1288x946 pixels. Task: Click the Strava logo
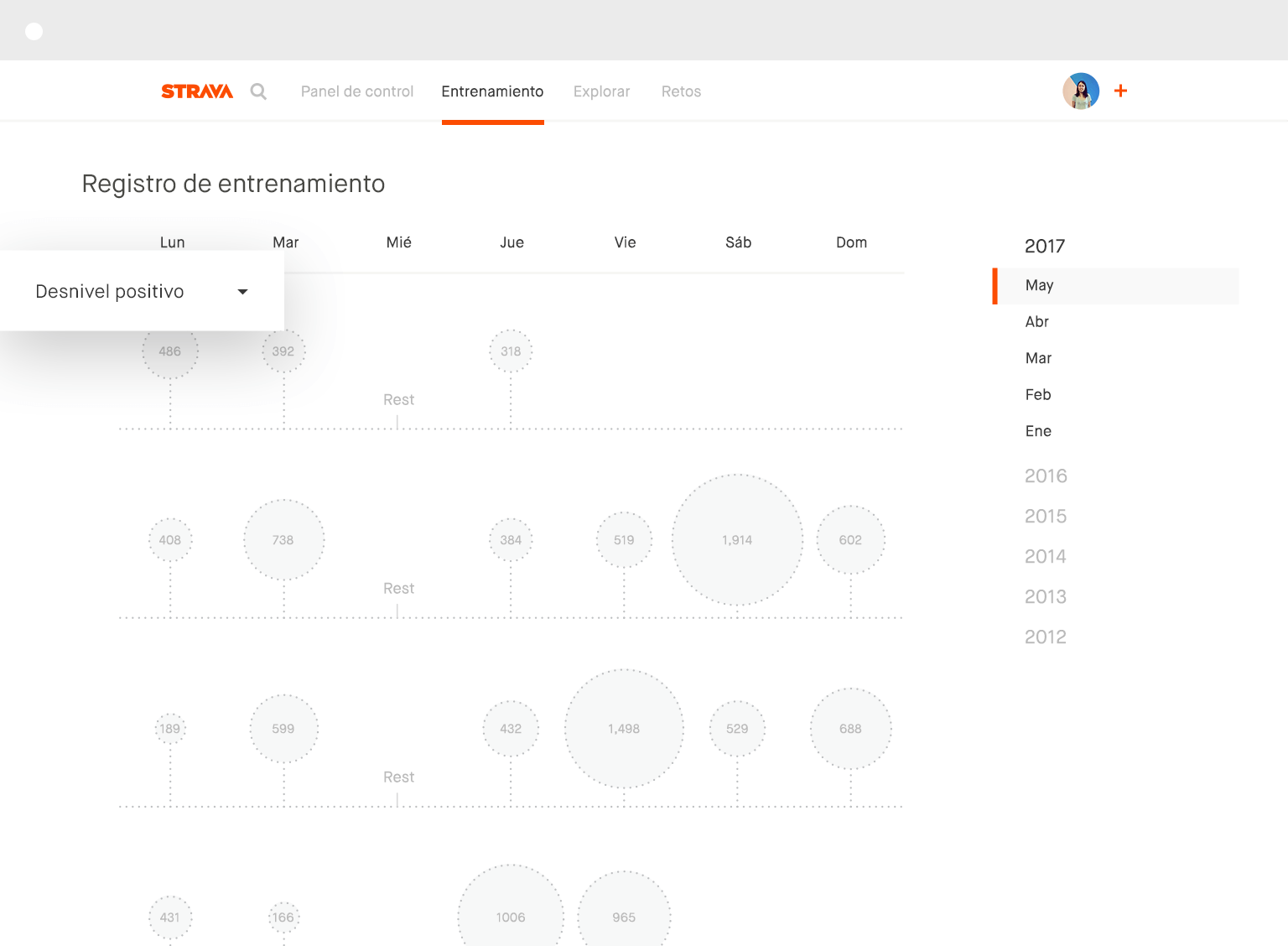197,91
